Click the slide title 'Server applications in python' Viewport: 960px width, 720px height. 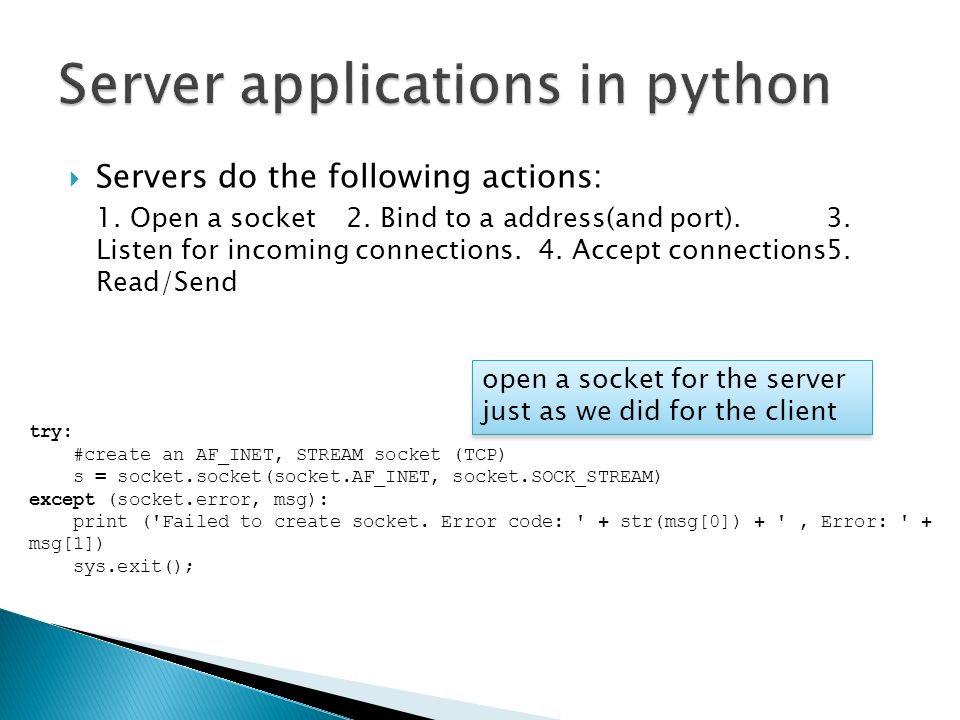(x=444, y=86)
